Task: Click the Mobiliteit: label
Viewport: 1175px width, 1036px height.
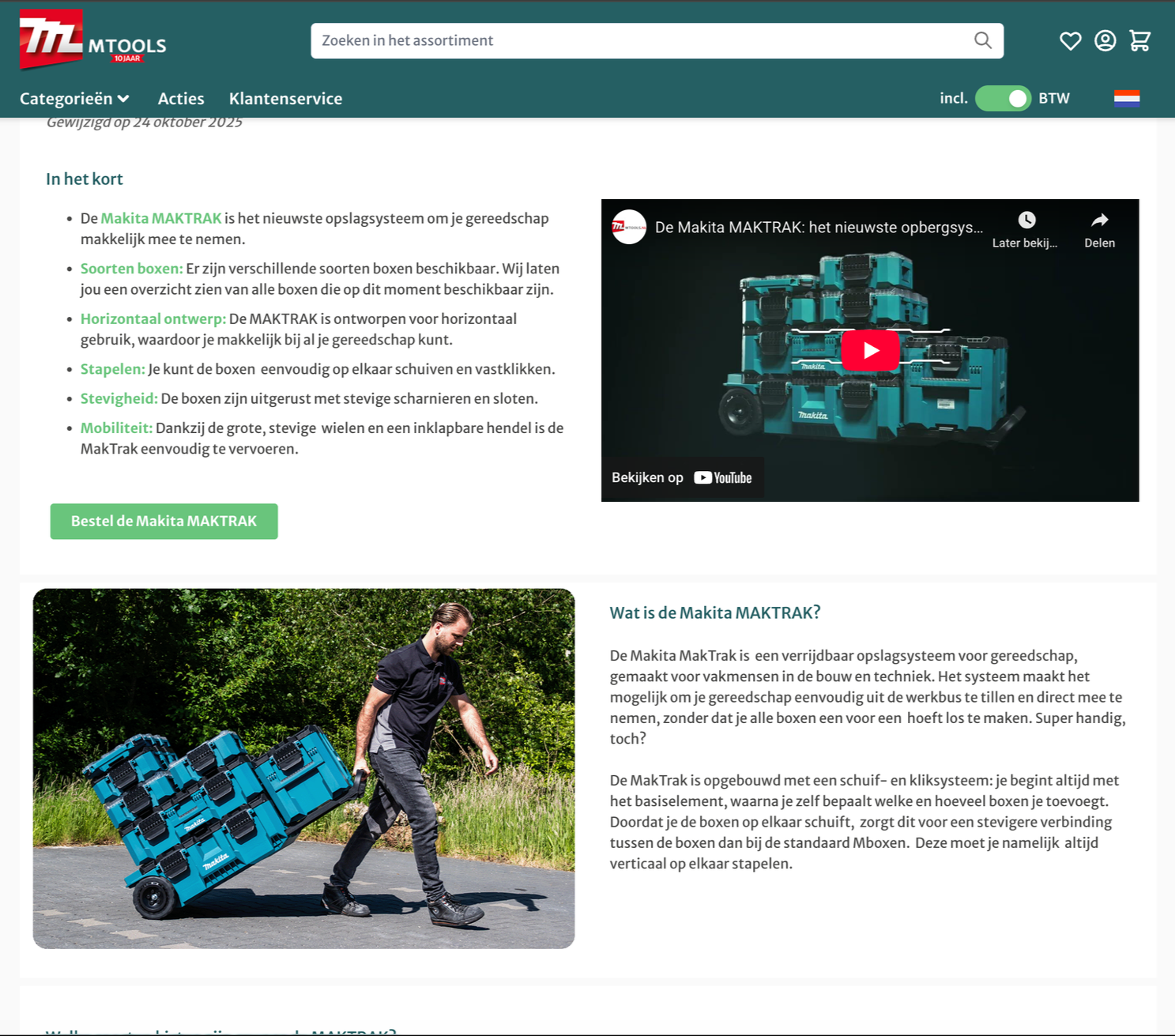Action: pos(116,428)
